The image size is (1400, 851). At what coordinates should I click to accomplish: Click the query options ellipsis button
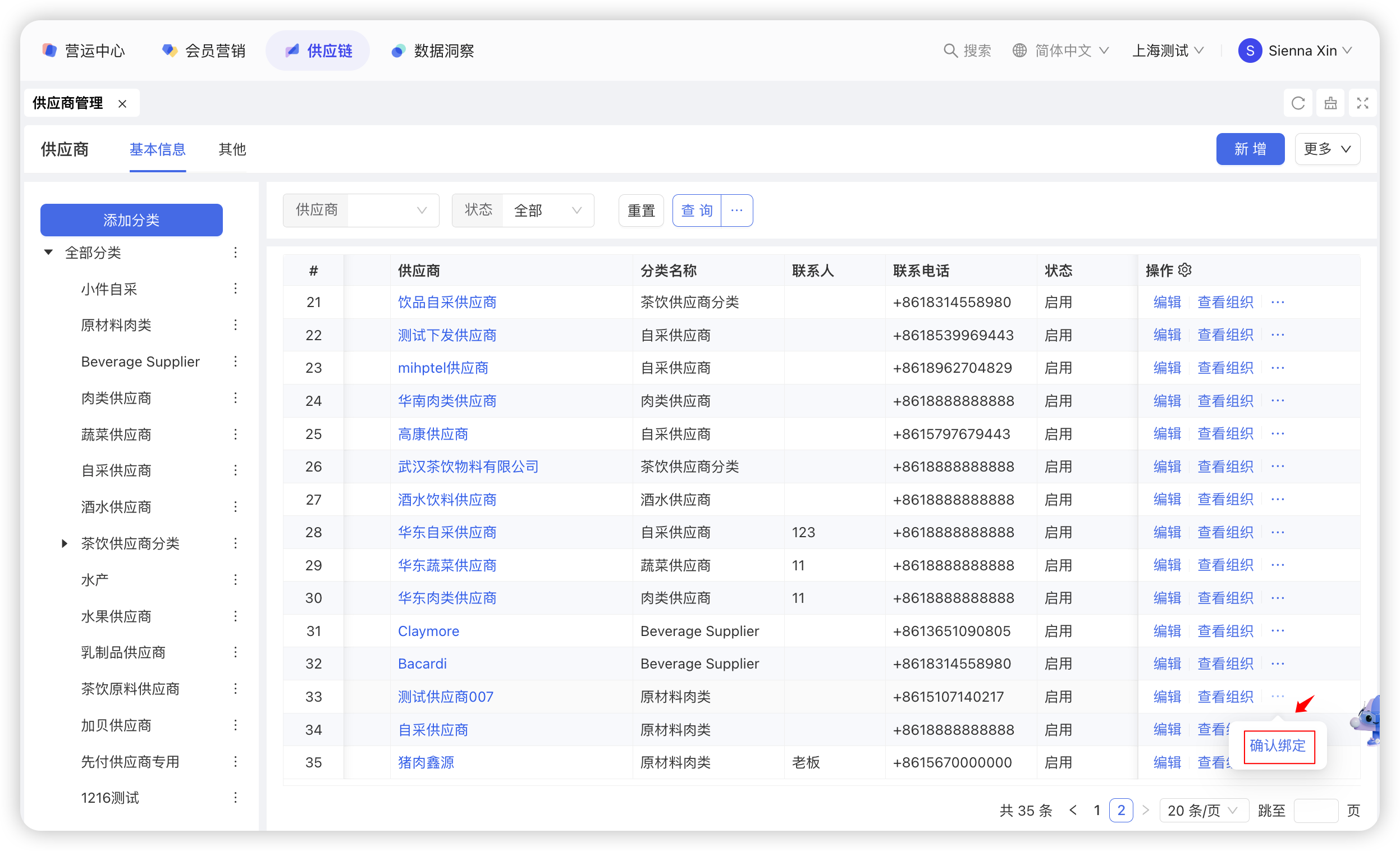pyautogui.click(x=737, y=210)
